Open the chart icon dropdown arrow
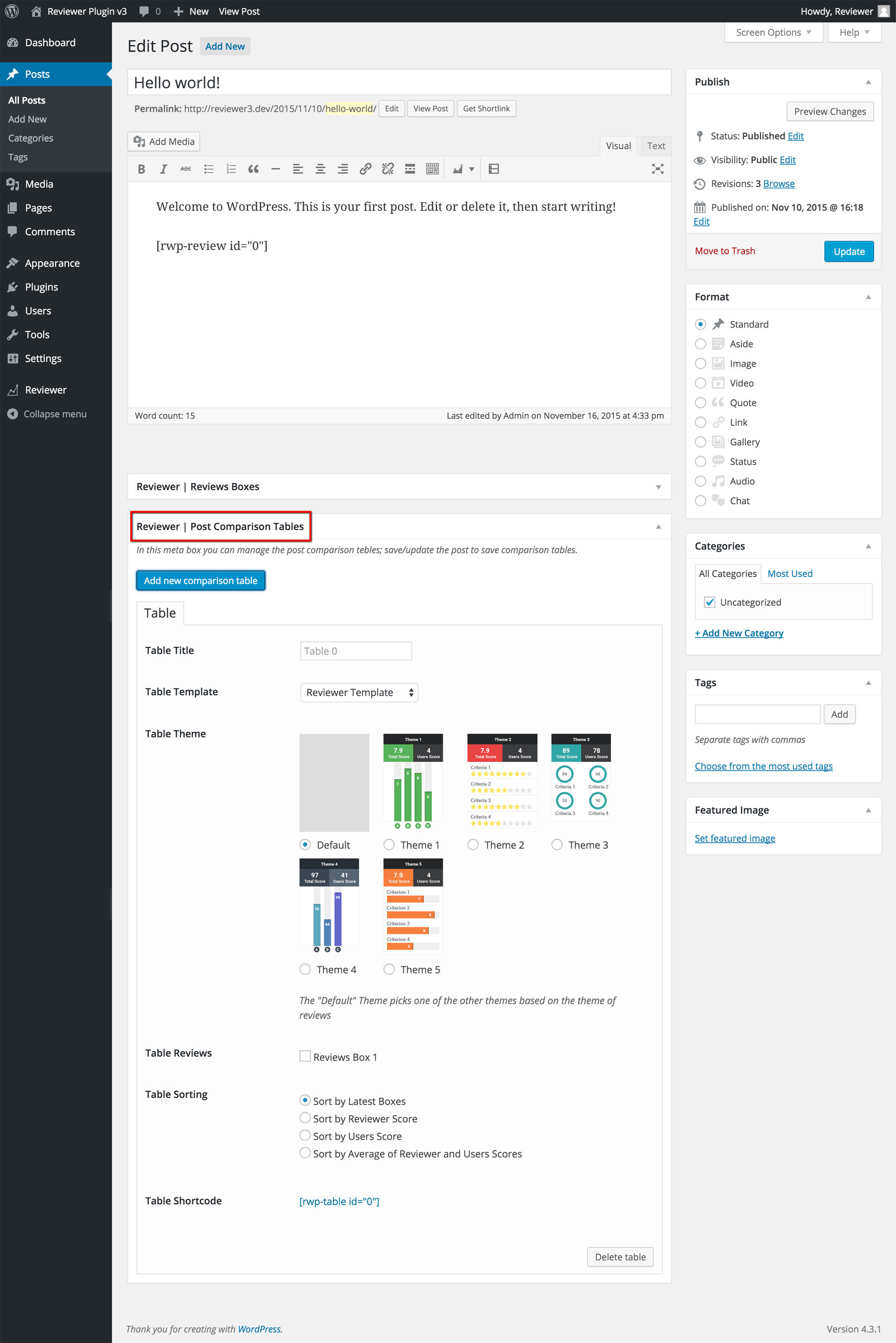 pyautogui.click(x=472, y=169)
